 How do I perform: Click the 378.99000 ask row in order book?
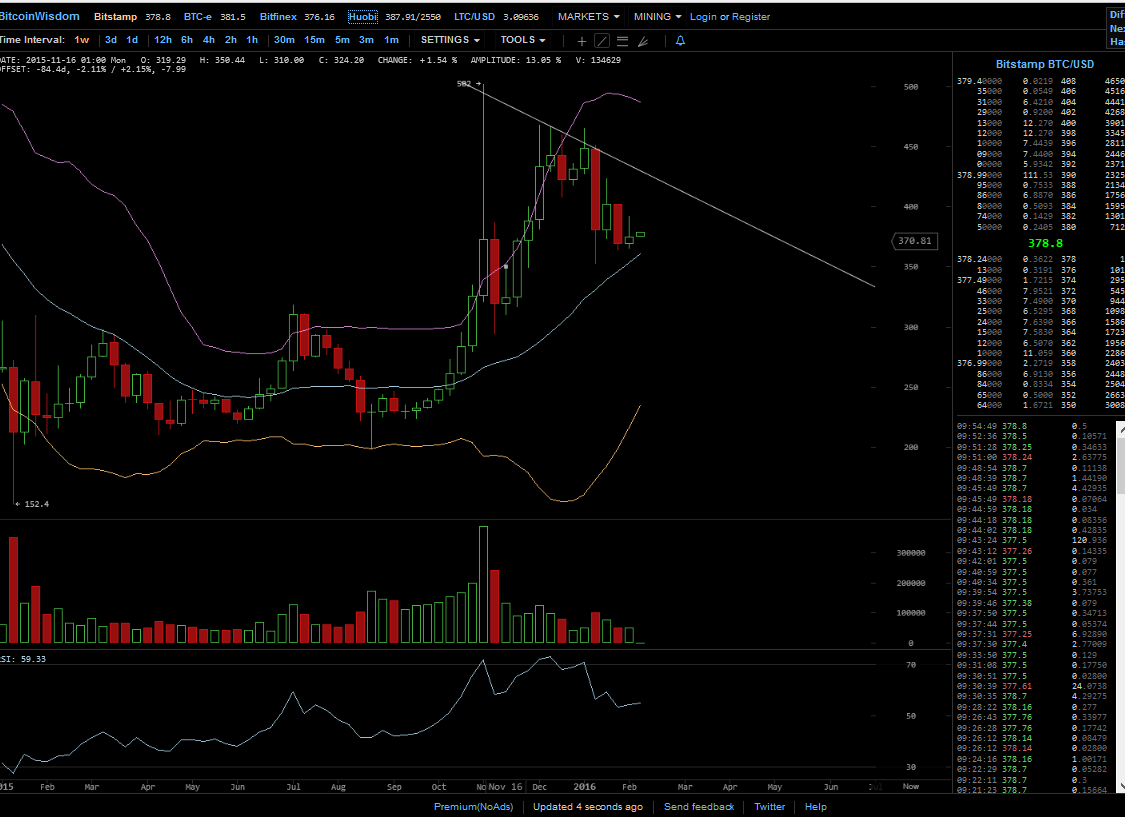click(x=1040, y=175)
